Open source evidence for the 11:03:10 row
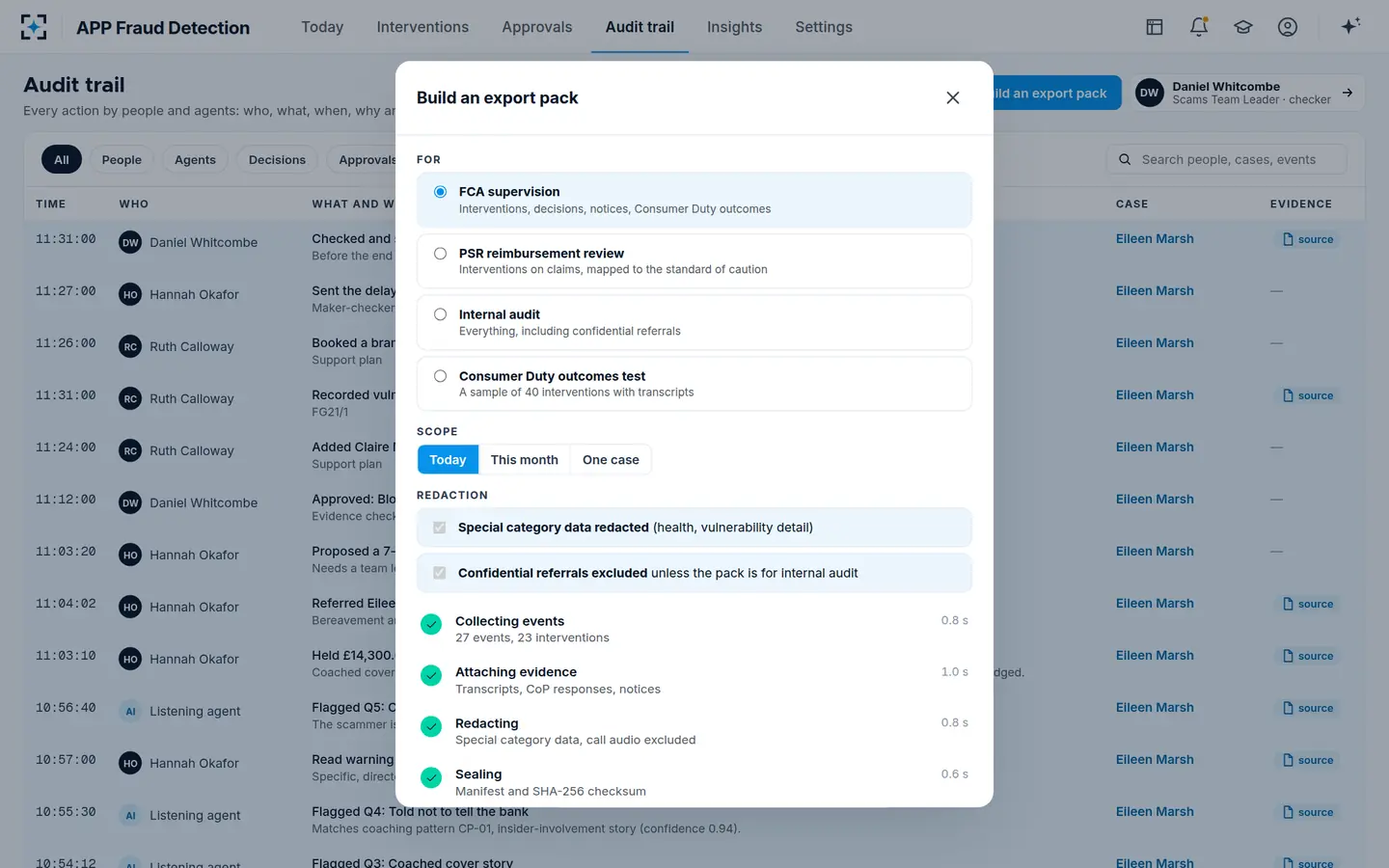1389x868 pixels. click(1307, 656)
